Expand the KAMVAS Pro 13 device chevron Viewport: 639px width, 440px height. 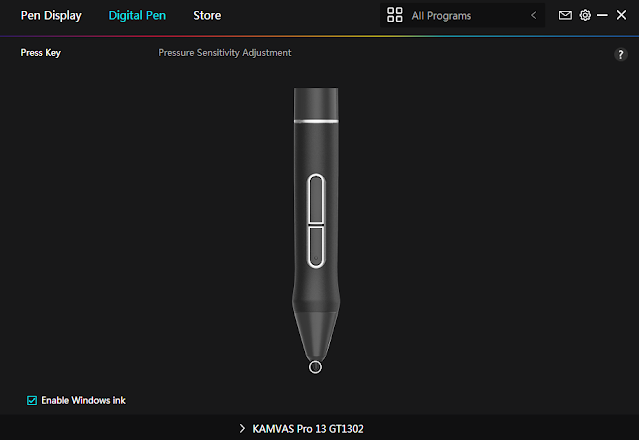click(x=242, y=429)
